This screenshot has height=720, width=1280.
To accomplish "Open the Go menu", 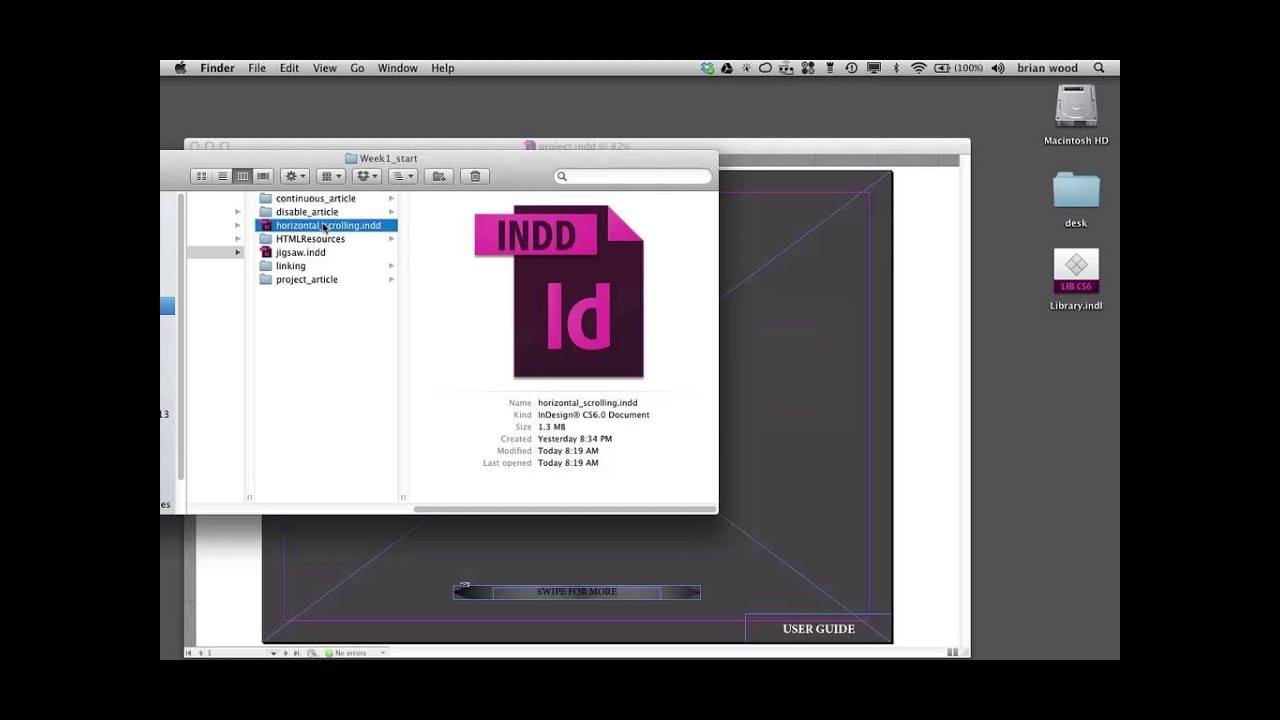I will (x=357, y=68).
